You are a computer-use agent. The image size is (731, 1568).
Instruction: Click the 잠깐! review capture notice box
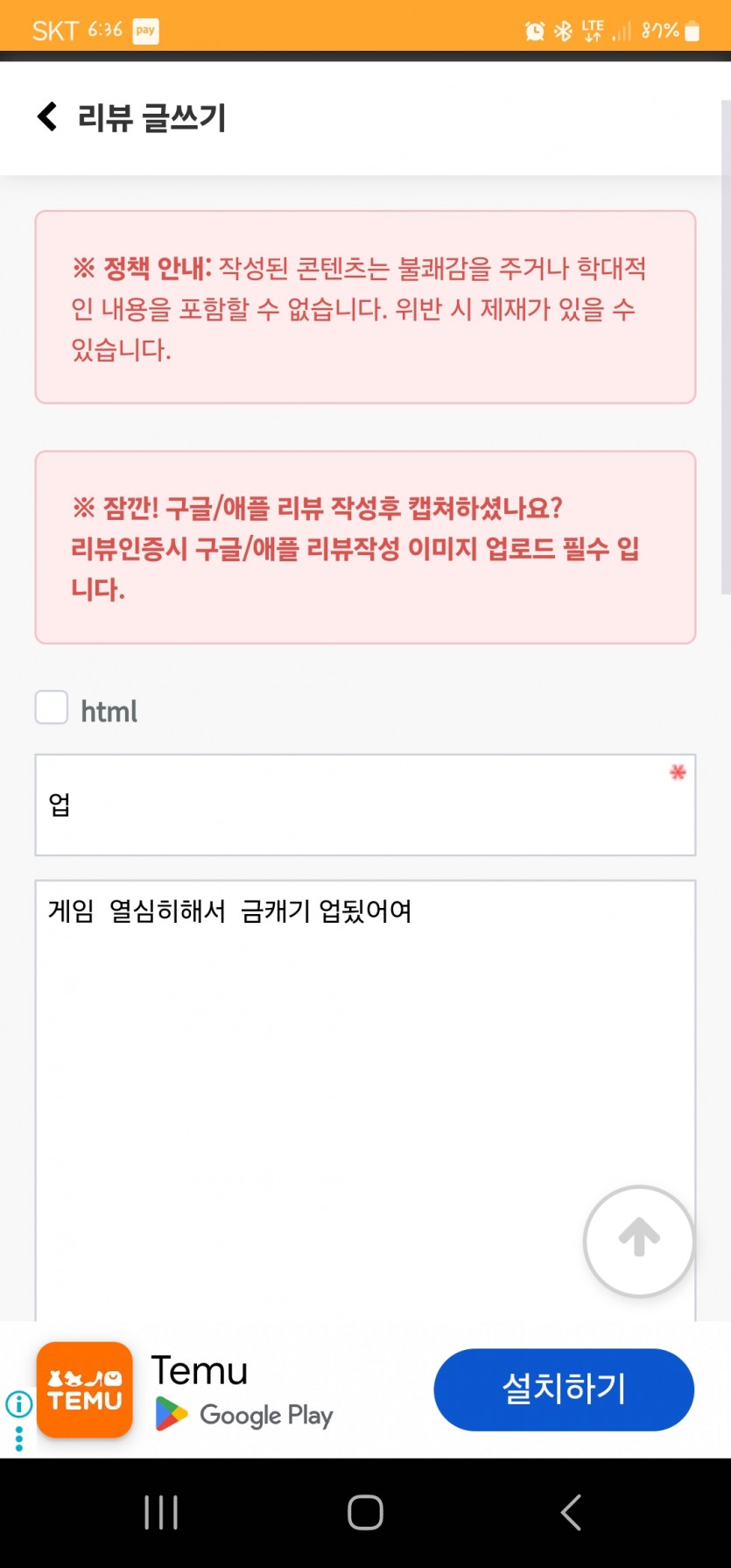tap(365, 547)
